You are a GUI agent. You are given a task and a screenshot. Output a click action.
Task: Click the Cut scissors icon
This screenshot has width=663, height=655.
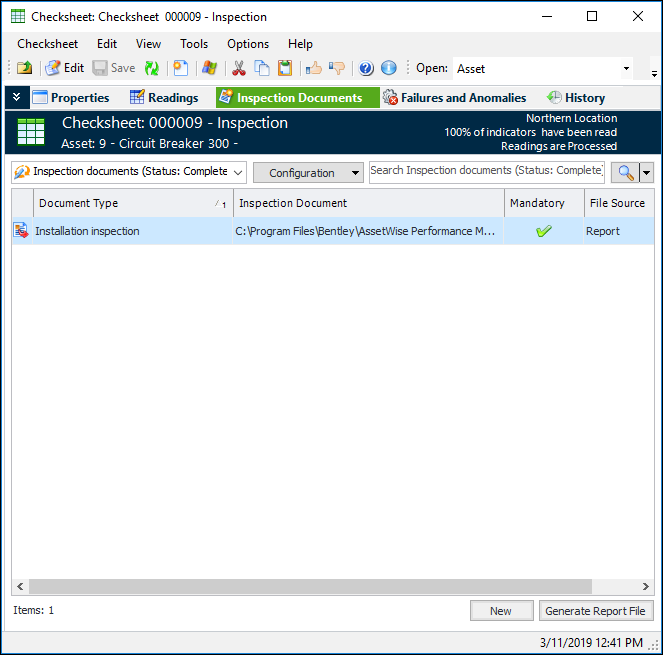[x=238, y=68]
